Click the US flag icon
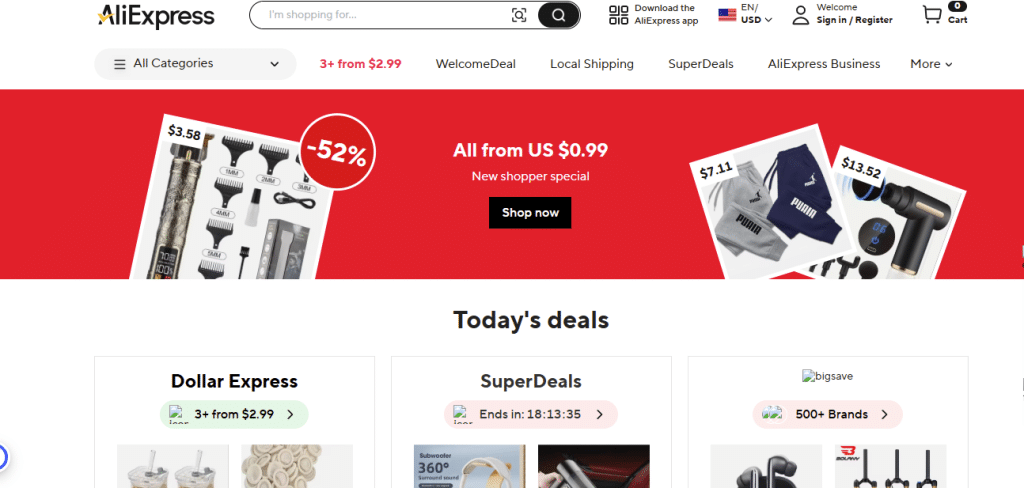This screenshot has width=1024, height=488. point(727,15)
